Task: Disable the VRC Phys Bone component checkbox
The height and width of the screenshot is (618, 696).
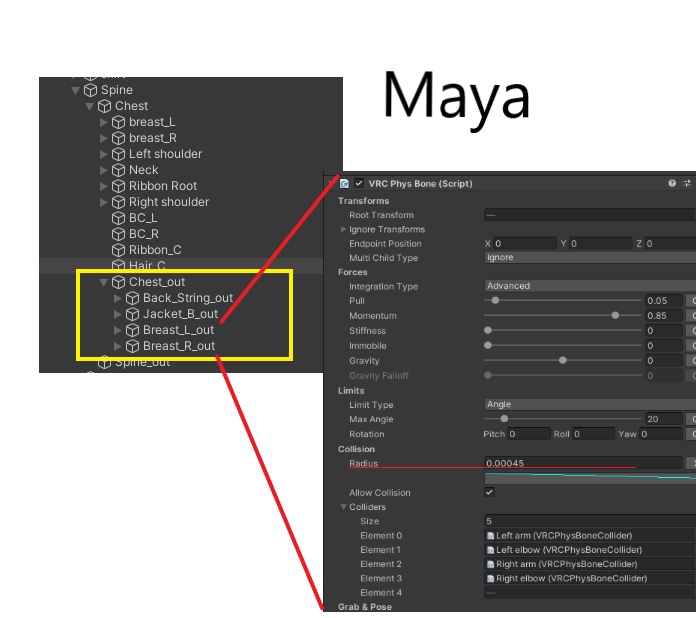Action: tap(359, 183)
